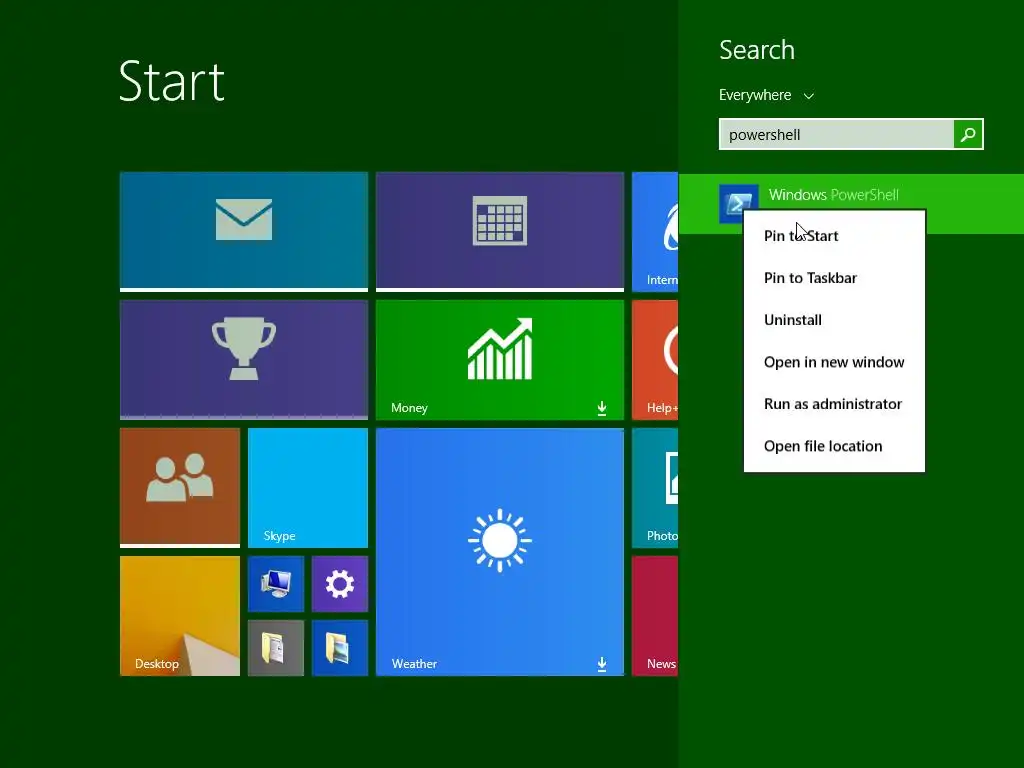Click the powershell search text field
This screenshot has height=768, width=1024.
837,134
